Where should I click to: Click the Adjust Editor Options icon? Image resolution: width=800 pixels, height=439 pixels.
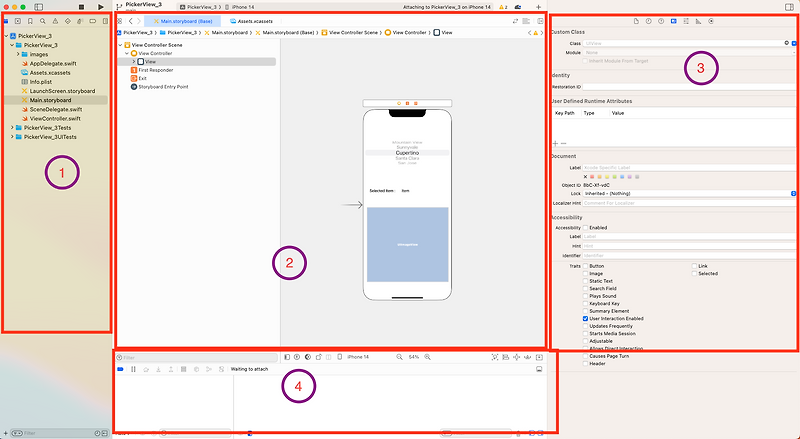point(526,21)
